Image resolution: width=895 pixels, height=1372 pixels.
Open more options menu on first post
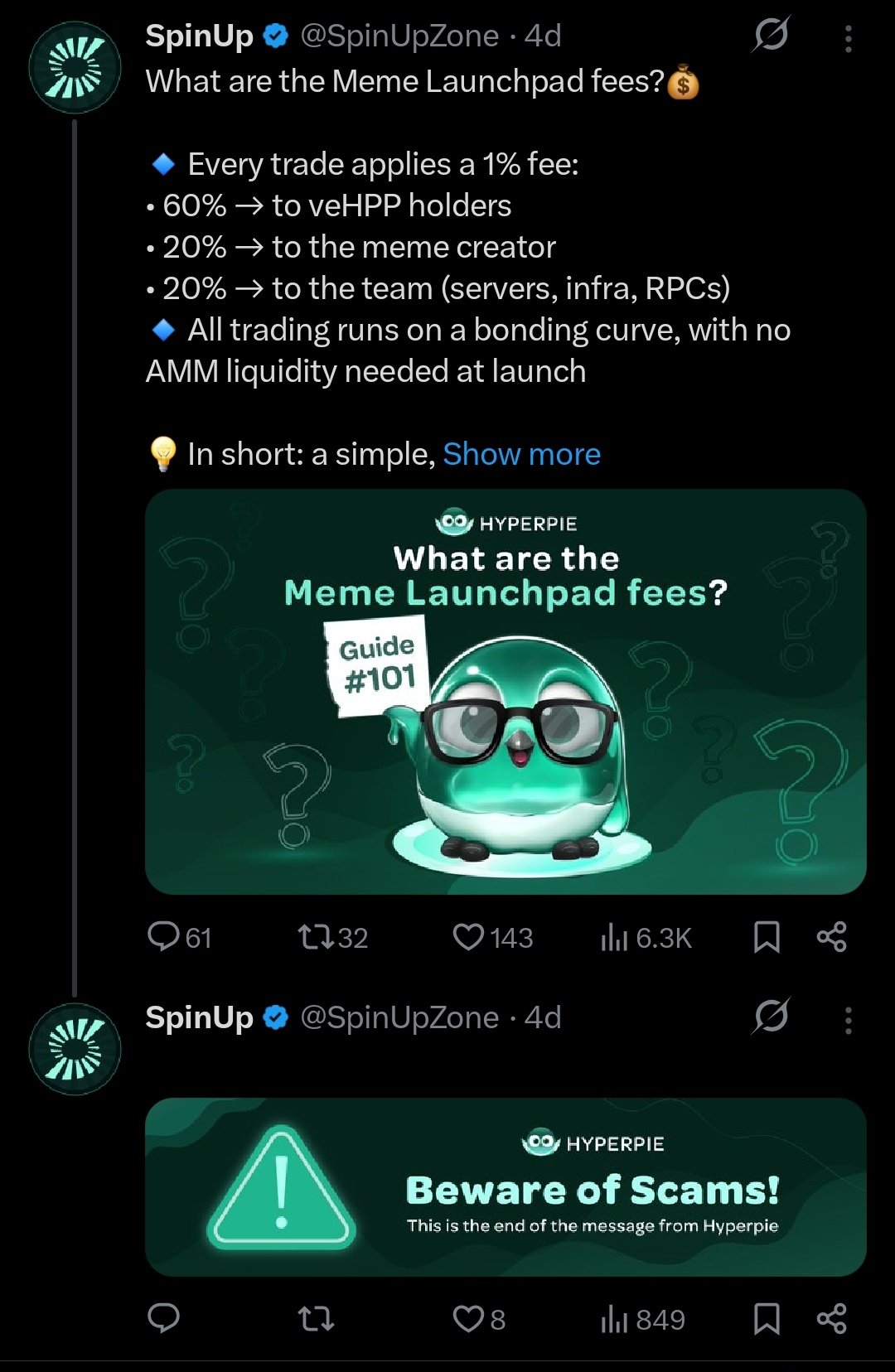(848, 38)
